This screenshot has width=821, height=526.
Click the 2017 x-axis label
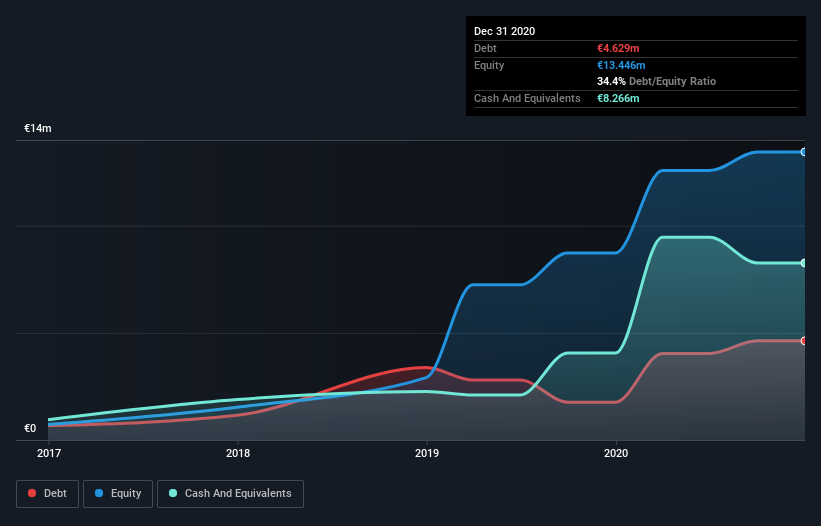point(49,453)
